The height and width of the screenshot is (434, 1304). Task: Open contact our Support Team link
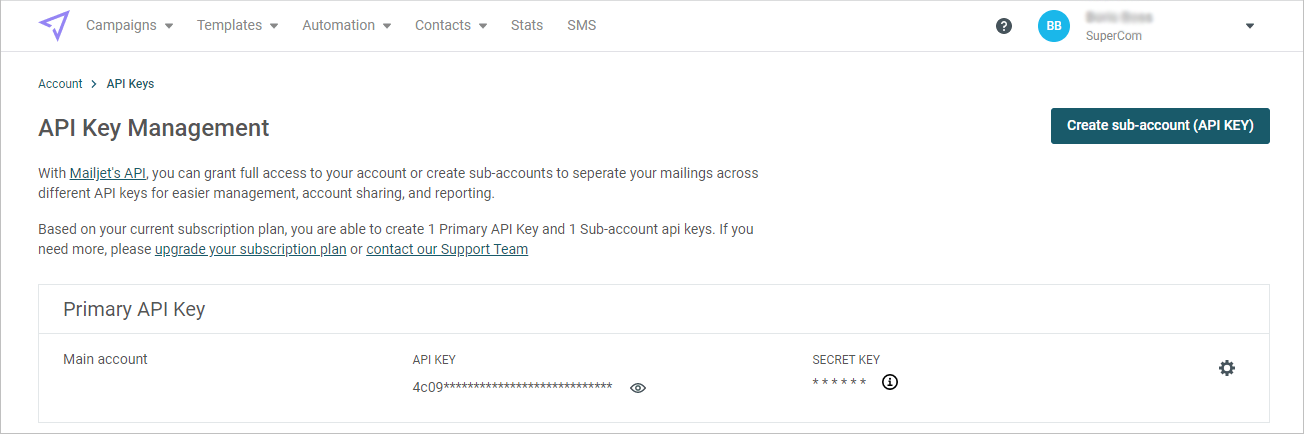pyautogui.click(x=447, y=249)
